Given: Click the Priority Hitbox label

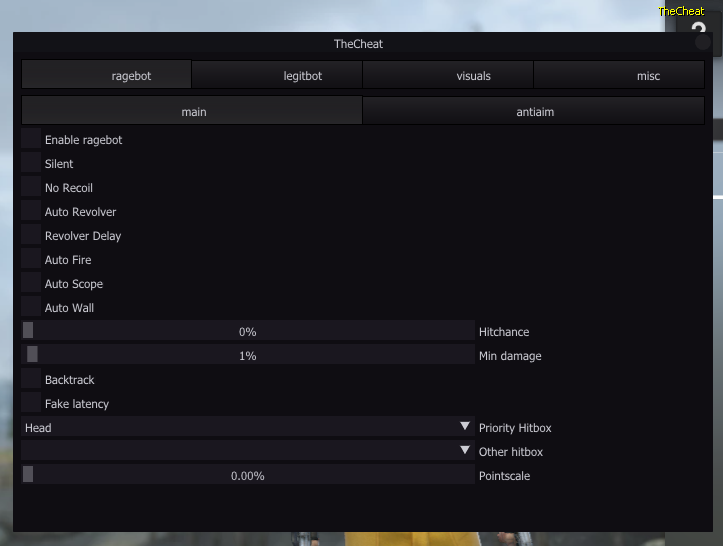Looking at the screenshot, I should click(515, 428).
